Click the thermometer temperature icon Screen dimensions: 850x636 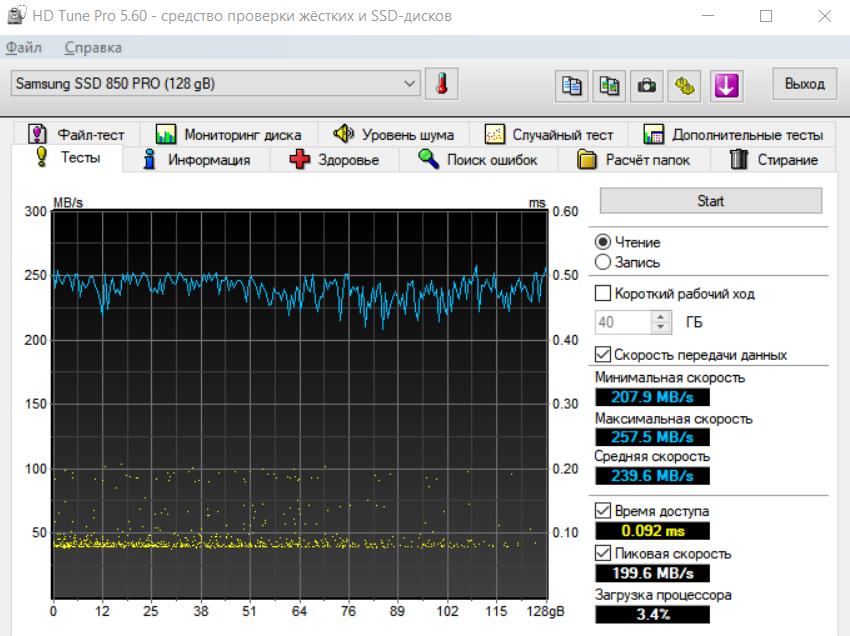coord(439,85)
